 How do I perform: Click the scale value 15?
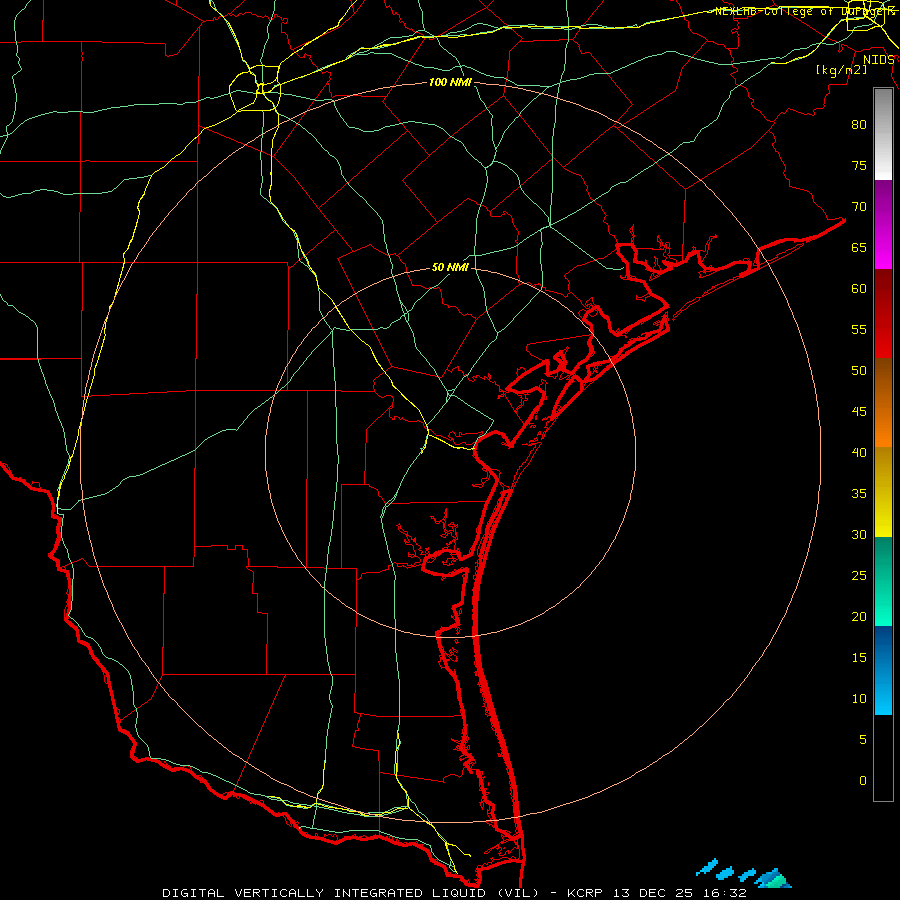859,658
